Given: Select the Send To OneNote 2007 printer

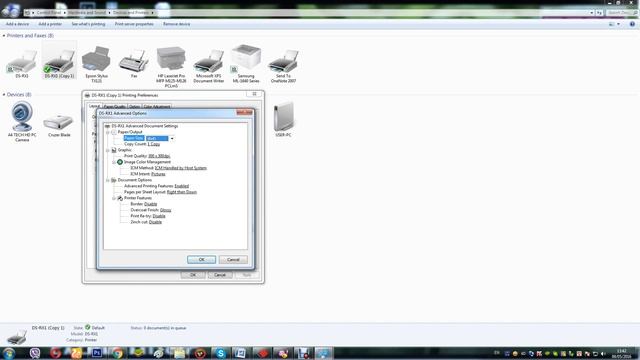Looking at the screenshot, I should pyautogui.click(x=283, y=65).
